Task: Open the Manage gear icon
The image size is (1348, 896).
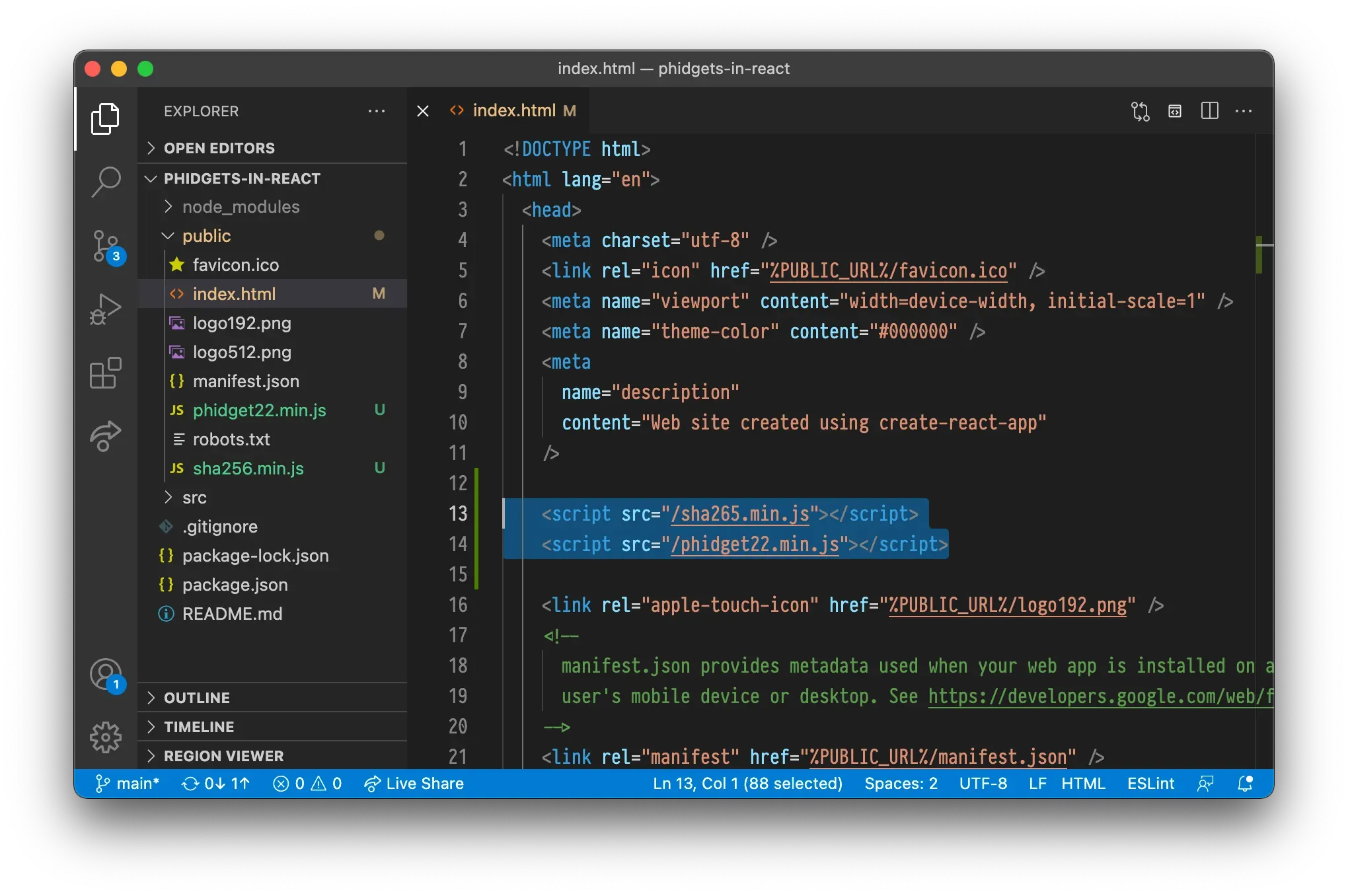Action: click(105, 737)
